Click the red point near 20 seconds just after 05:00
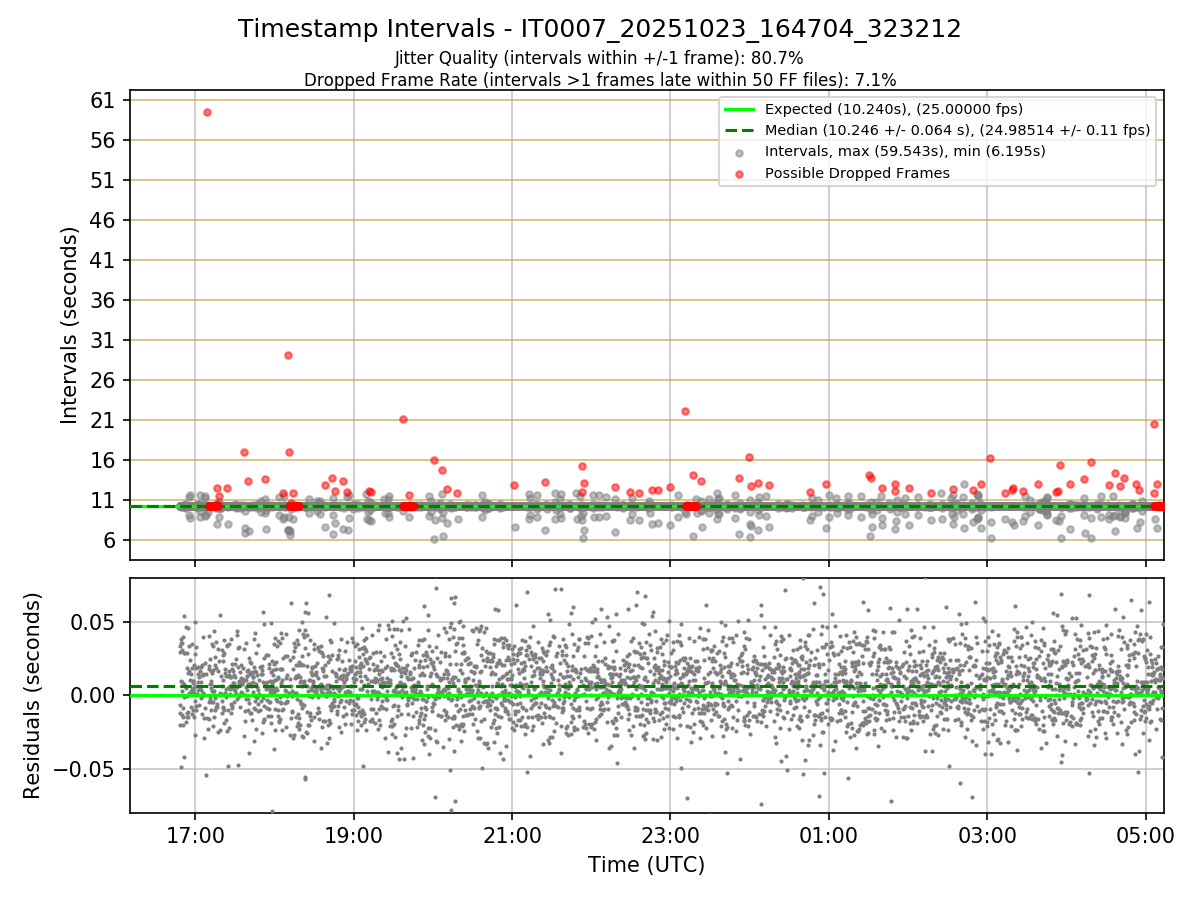 coord(1154,424)
